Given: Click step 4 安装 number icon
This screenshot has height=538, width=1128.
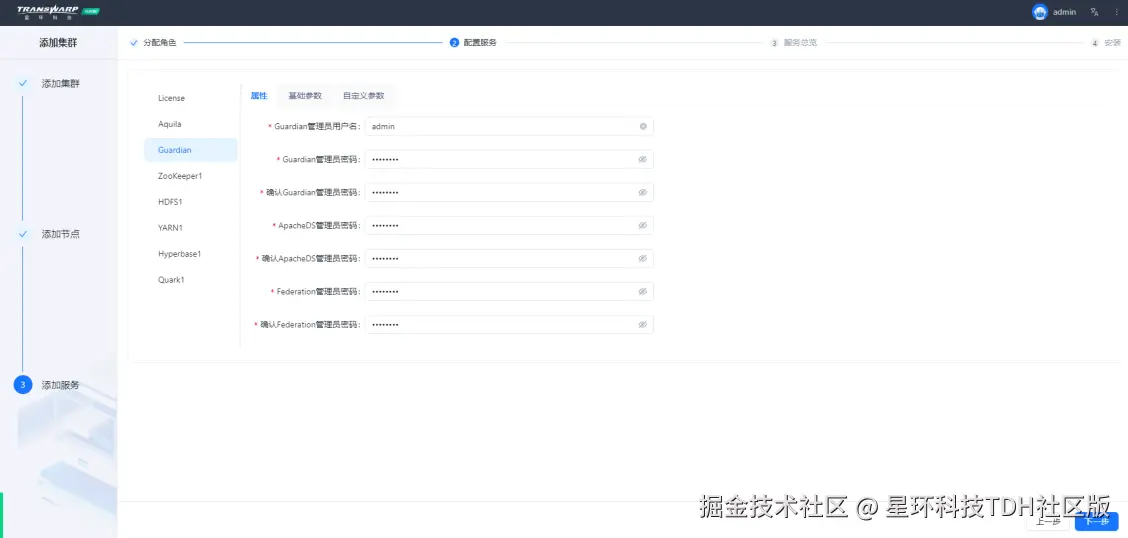Looking at the screenshot, I should click(1094, 43).
